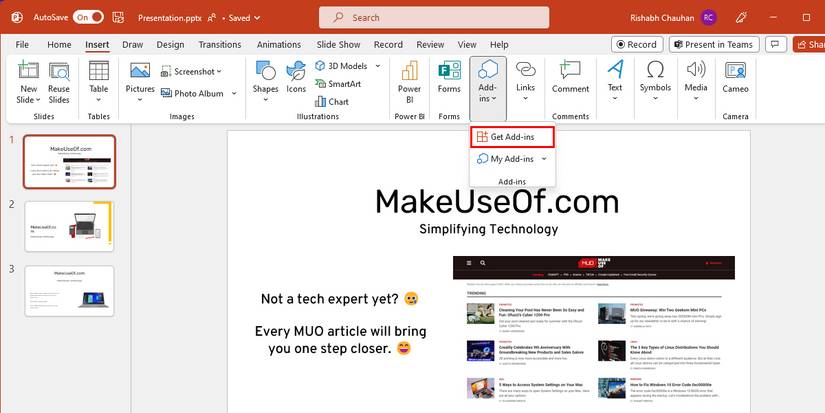Screen dimensions: 825x413
Task: Click the Share button
Action: pos(809,45)
